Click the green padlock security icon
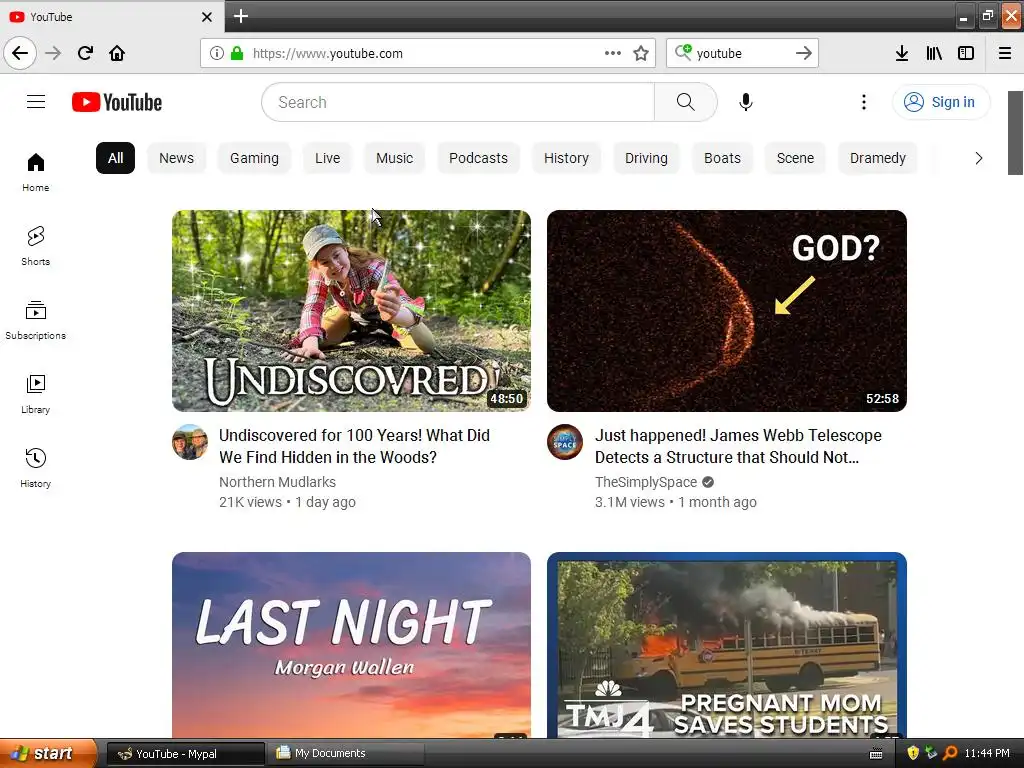Image resolution: width=1024 pixels, height=768 pixels. coord(236,53)
